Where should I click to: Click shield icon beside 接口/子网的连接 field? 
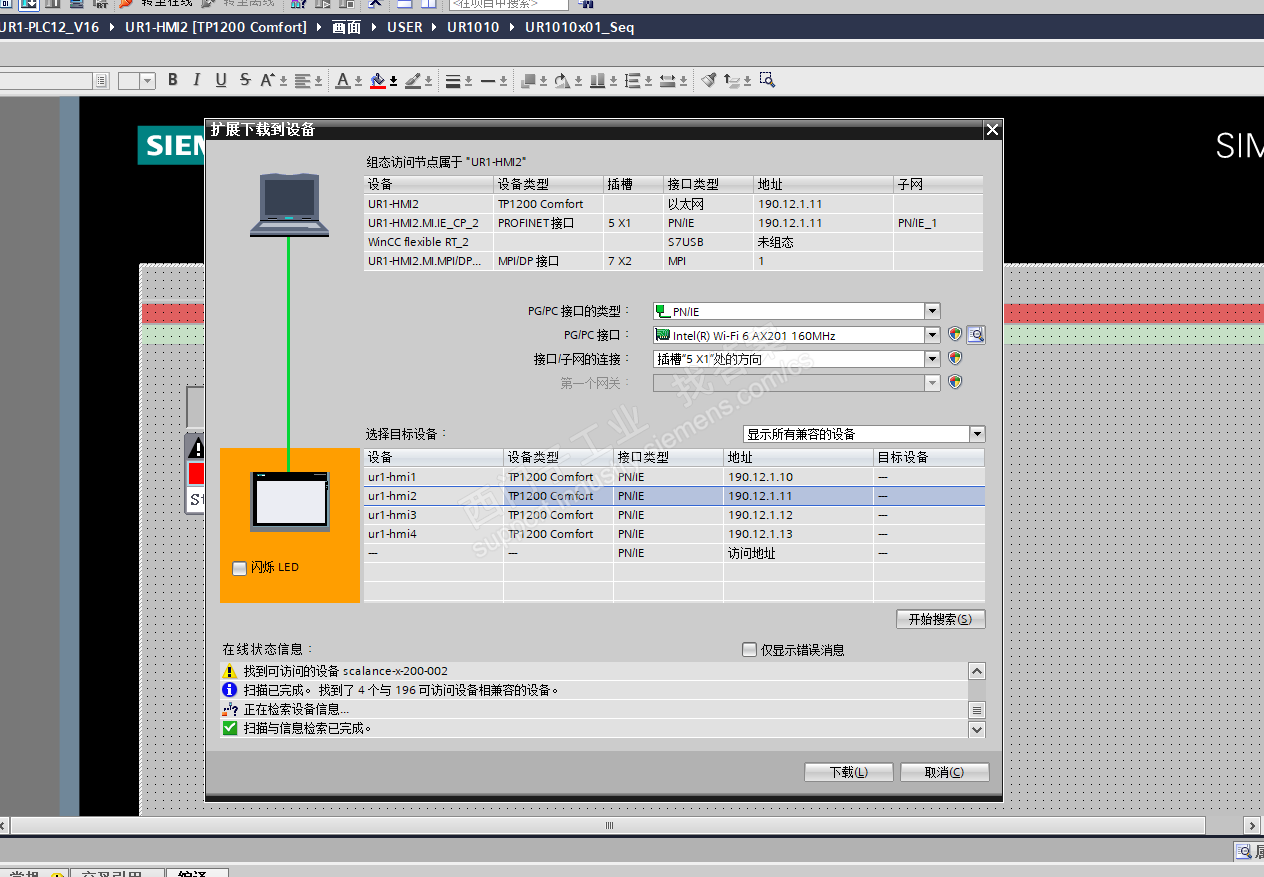(955, 358)
